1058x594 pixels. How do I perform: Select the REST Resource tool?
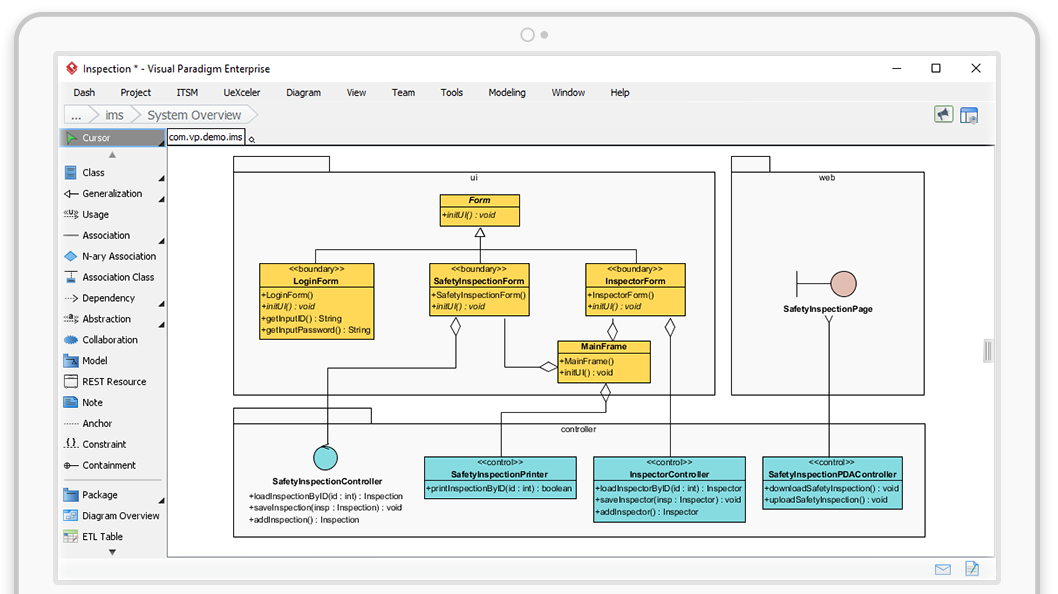click(113, 382)
